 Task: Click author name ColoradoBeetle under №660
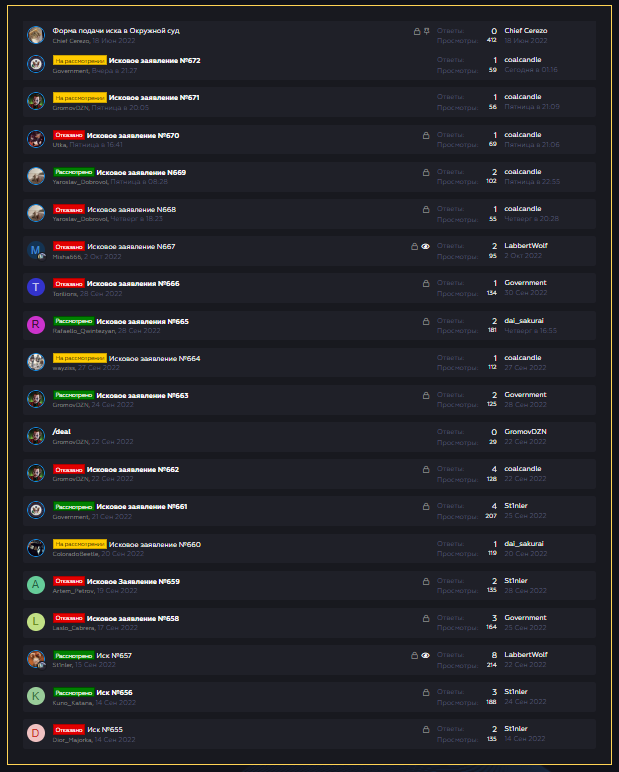76,554
